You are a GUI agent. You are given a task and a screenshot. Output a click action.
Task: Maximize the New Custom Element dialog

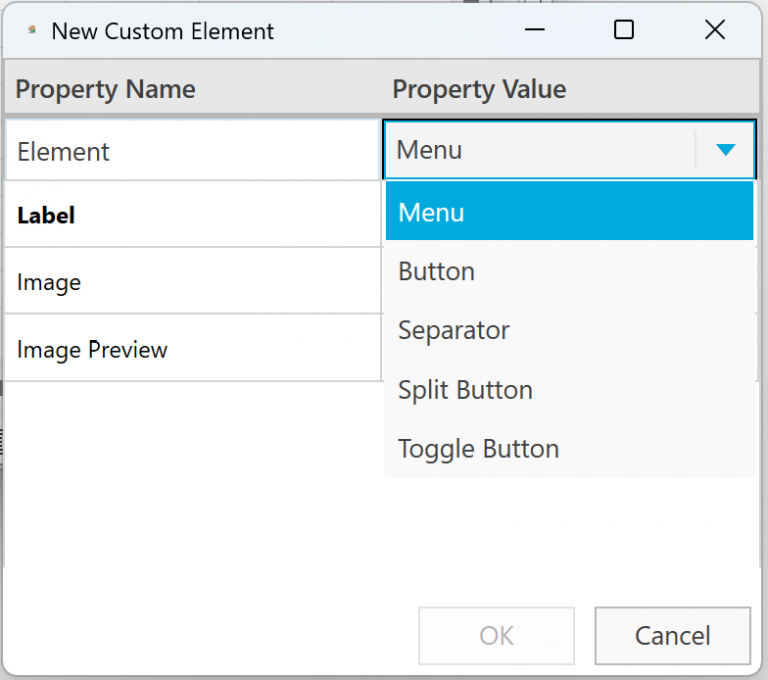[624, 30]
